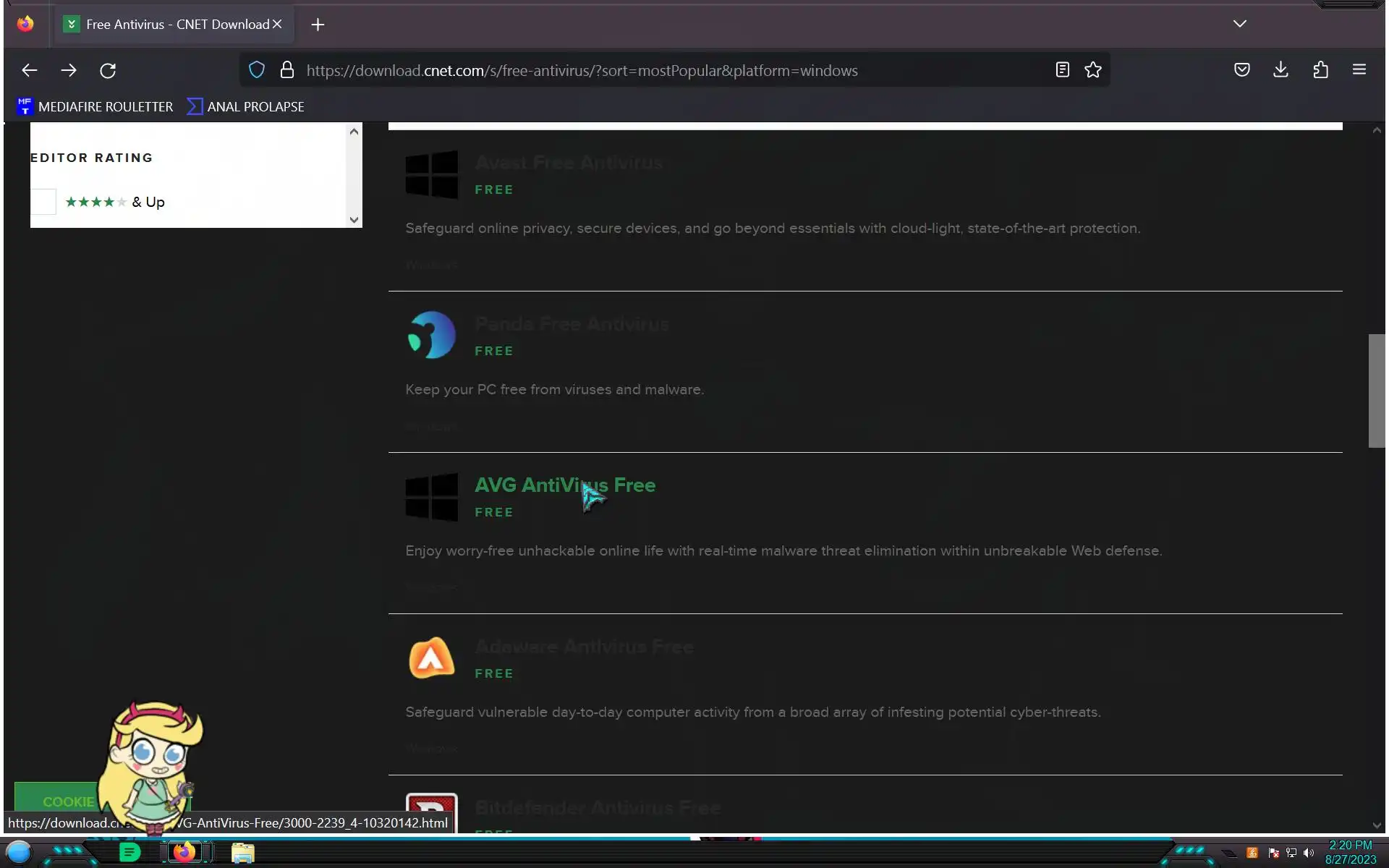Save page to Pocket

(x=1241, y=70)
